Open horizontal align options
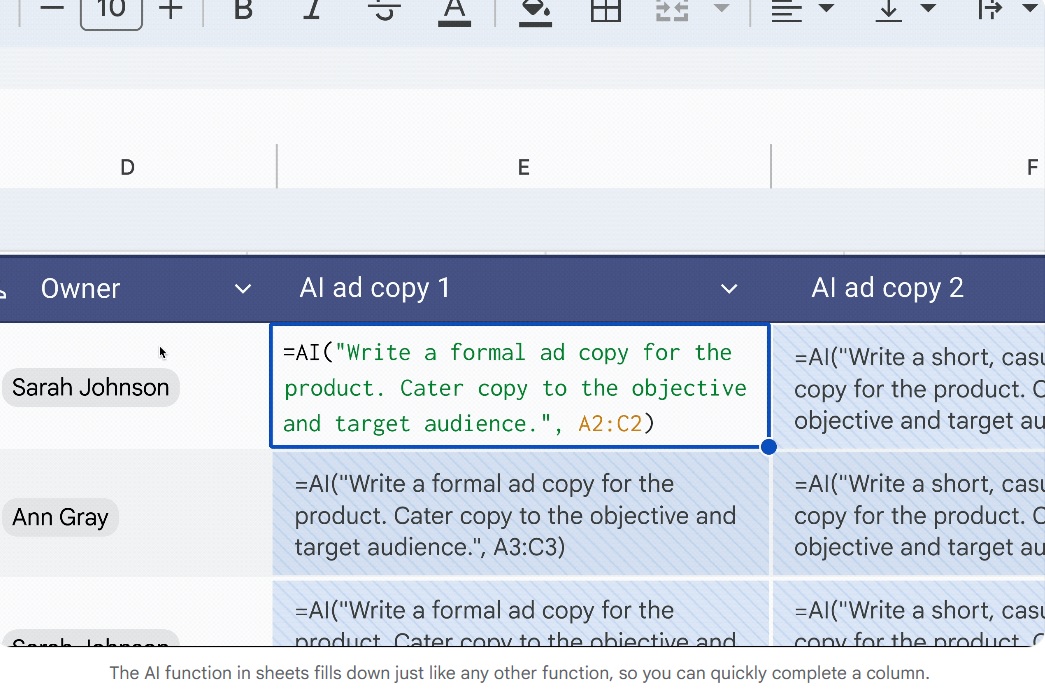This screenshot has height=695, width=1045. (786, 10)
